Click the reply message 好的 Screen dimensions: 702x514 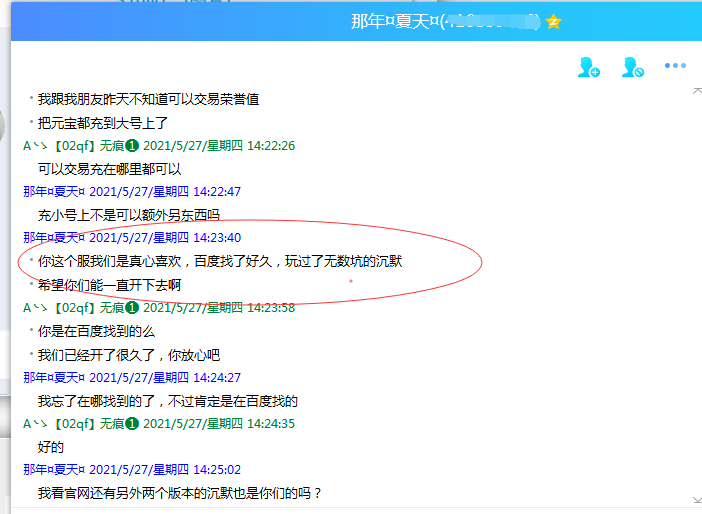pyautogui.click(x=51, y=447)
